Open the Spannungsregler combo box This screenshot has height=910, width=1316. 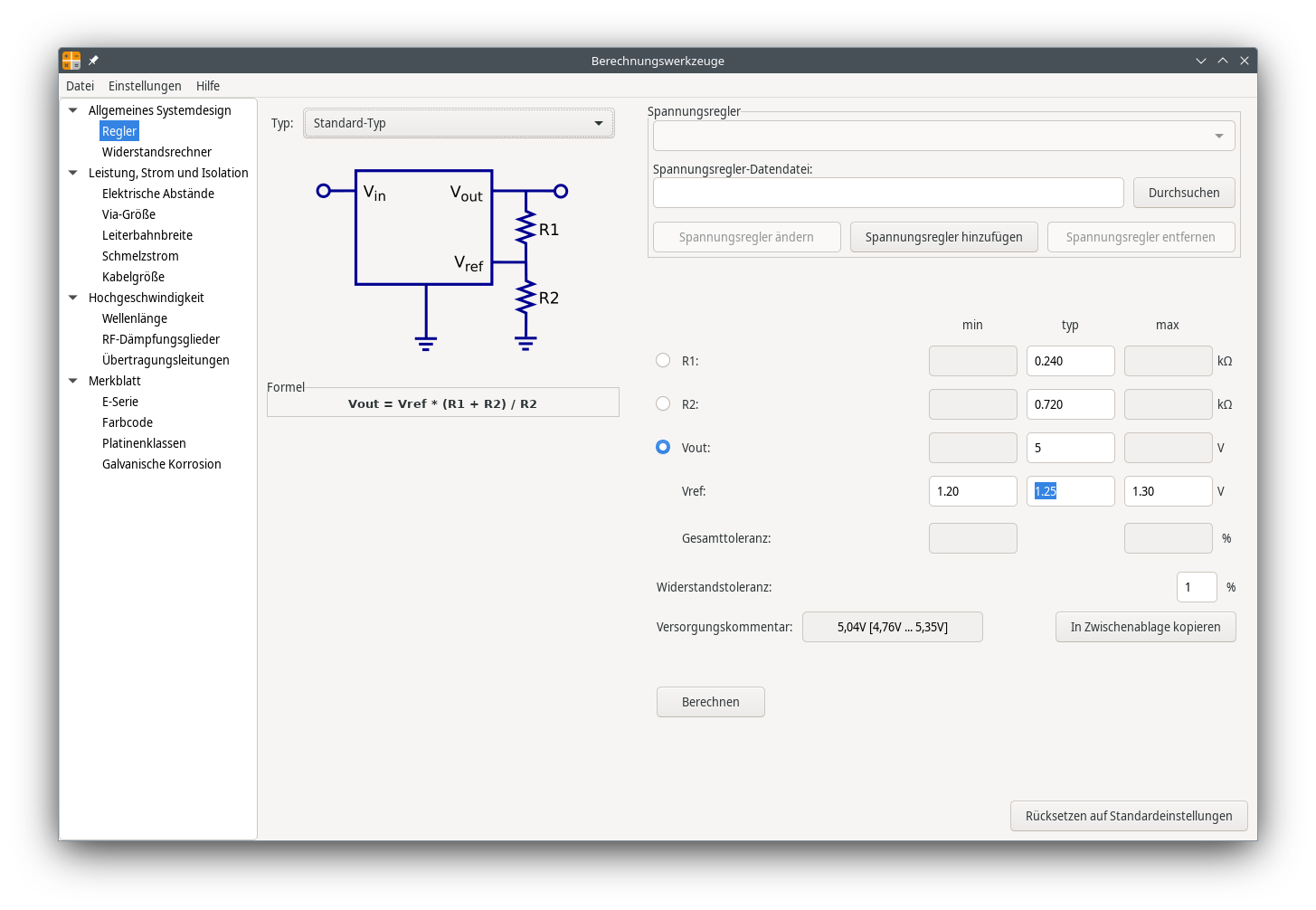pyautogui.click(x=943, y=136)
